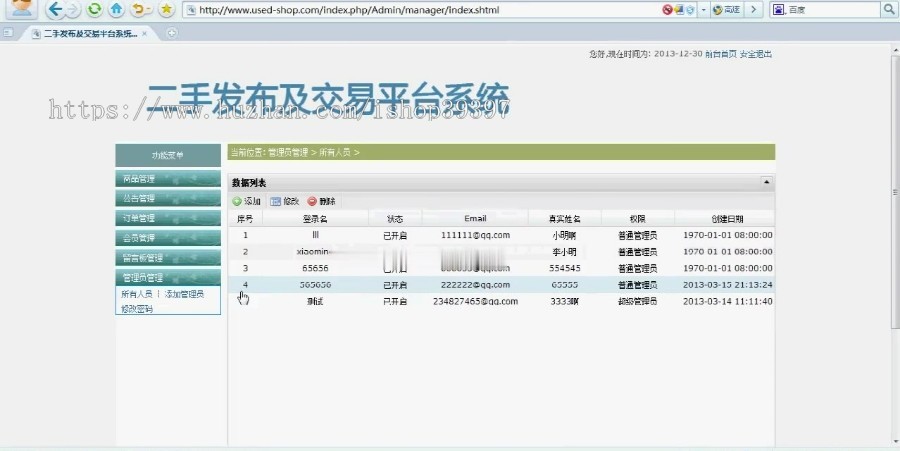Open the 订单管理 menu section

click(168, 218)
